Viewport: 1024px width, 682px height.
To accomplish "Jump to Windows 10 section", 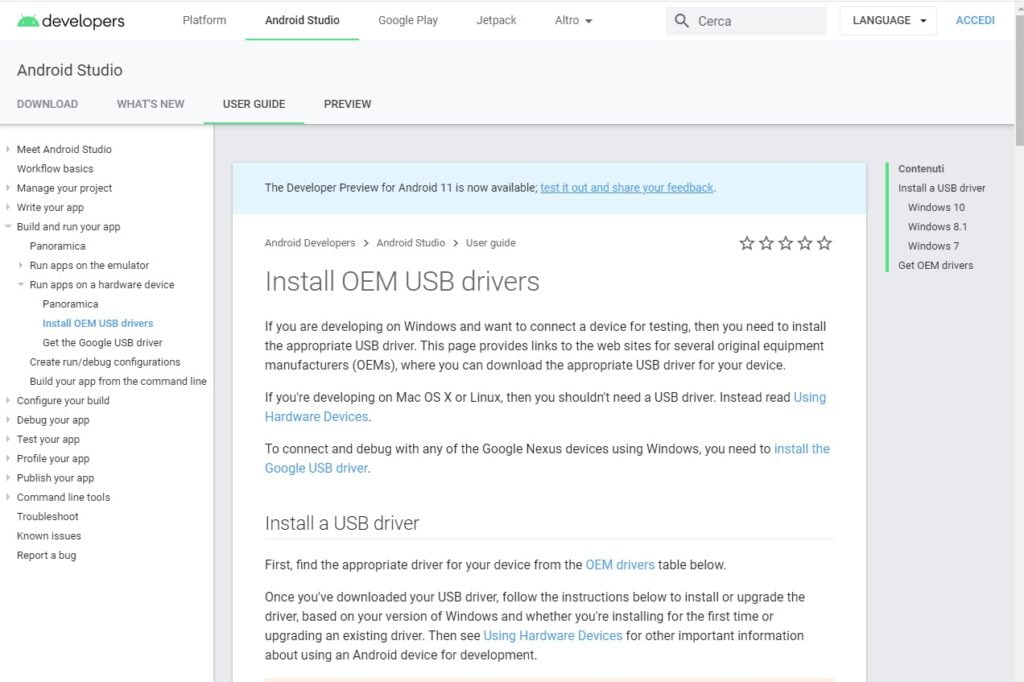I will coord(936,207).
